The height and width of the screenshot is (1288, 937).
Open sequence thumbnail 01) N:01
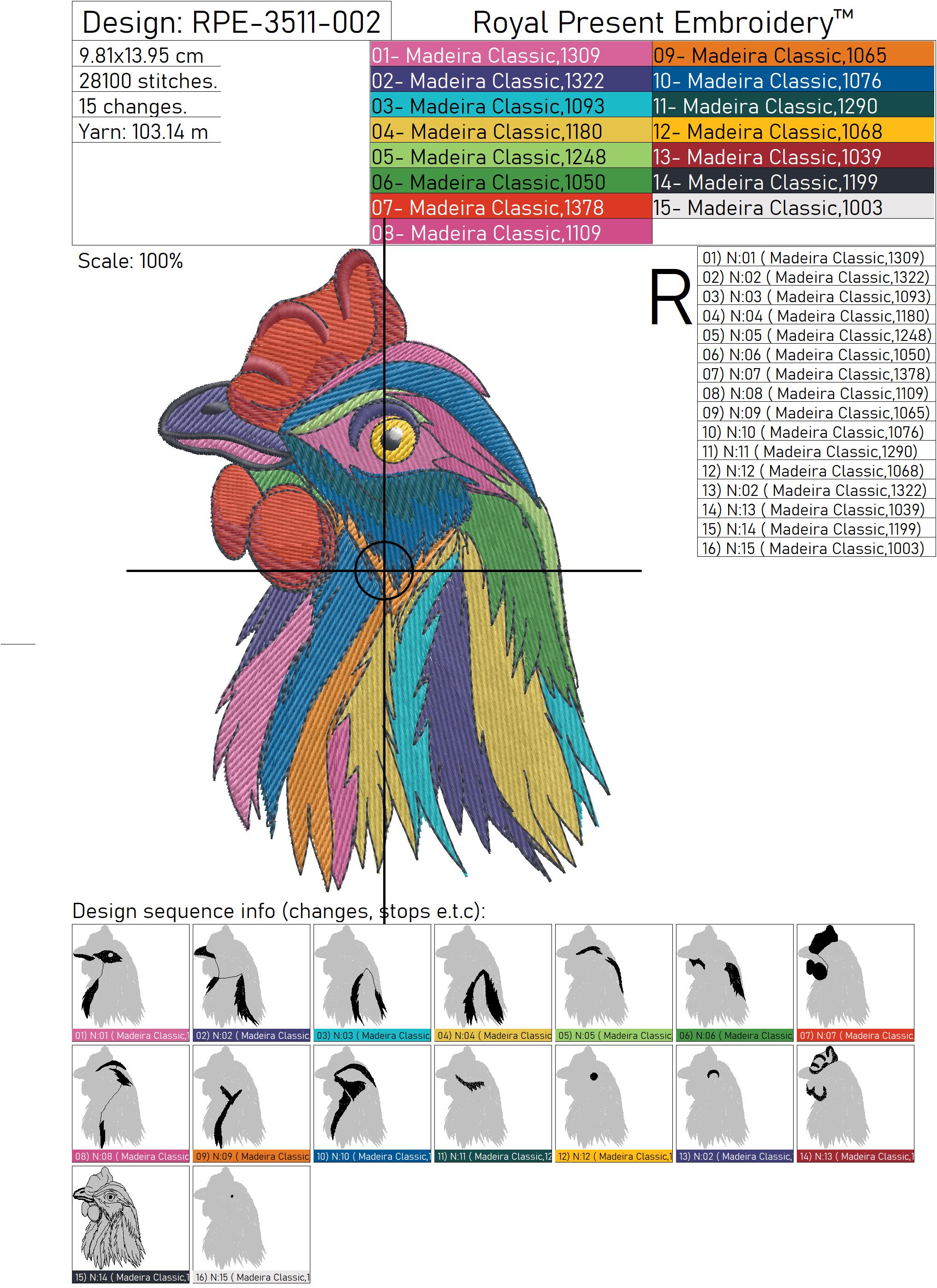coord(130,983)
